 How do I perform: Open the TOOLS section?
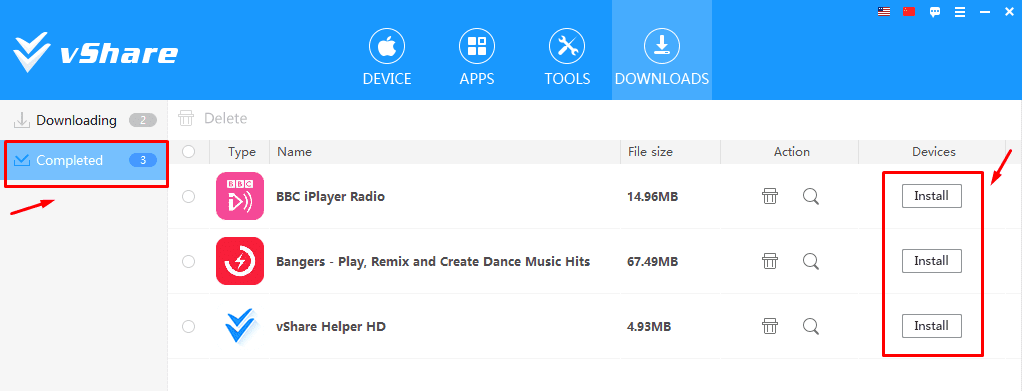pyautogui.click(x=567, y=57)
